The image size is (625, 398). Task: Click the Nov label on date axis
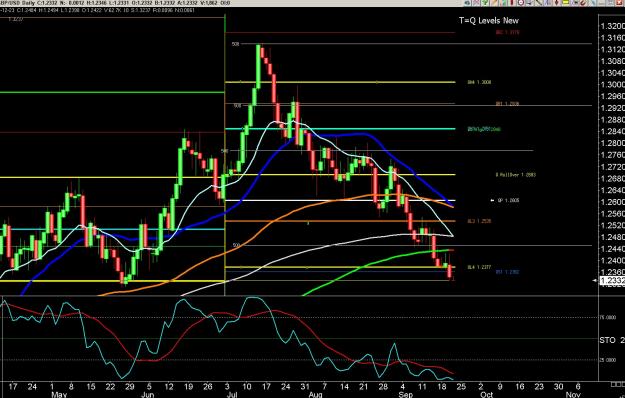click(574, 394)
